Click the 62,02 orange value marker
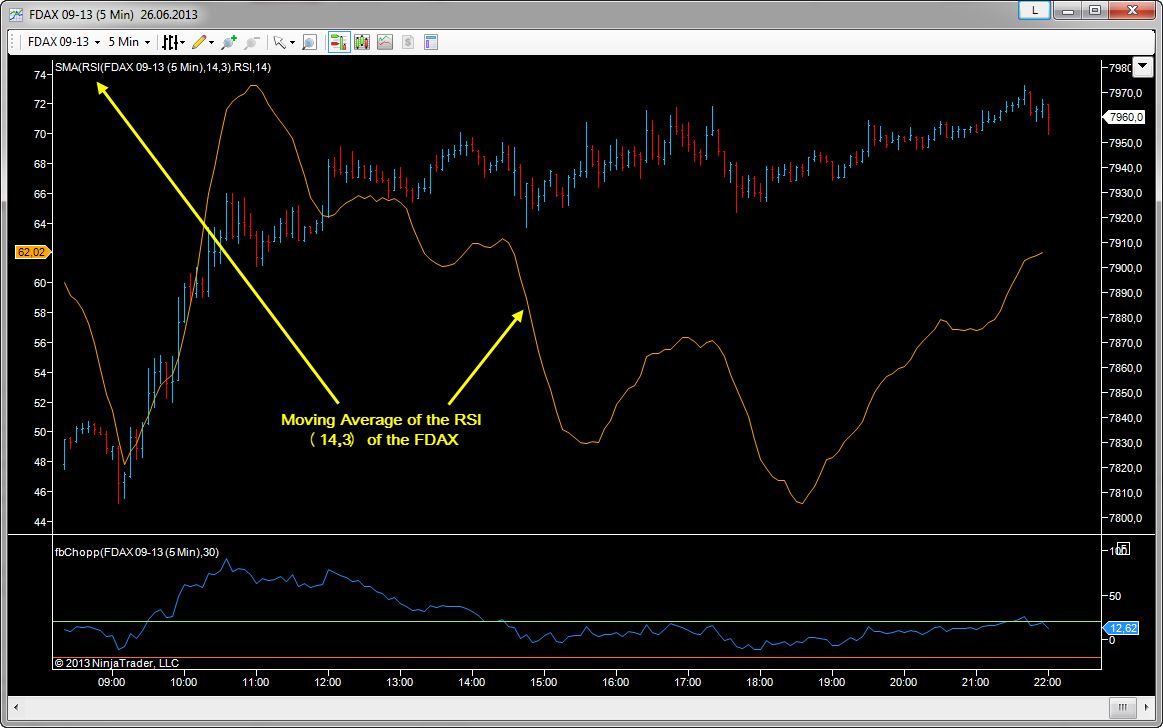 point(32,252)
